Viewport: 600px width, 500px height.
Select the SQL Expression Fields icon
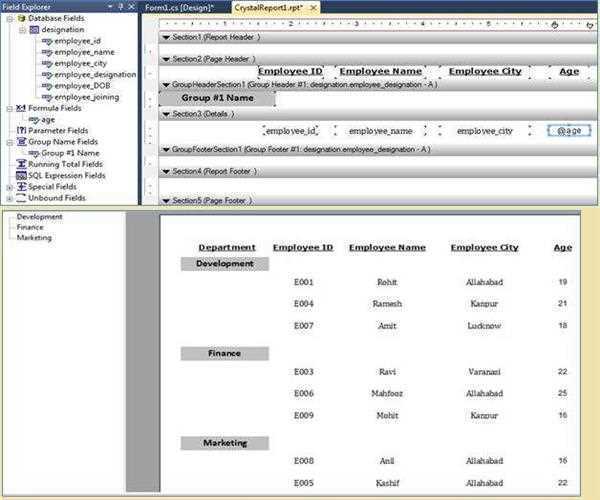[21, 175]
